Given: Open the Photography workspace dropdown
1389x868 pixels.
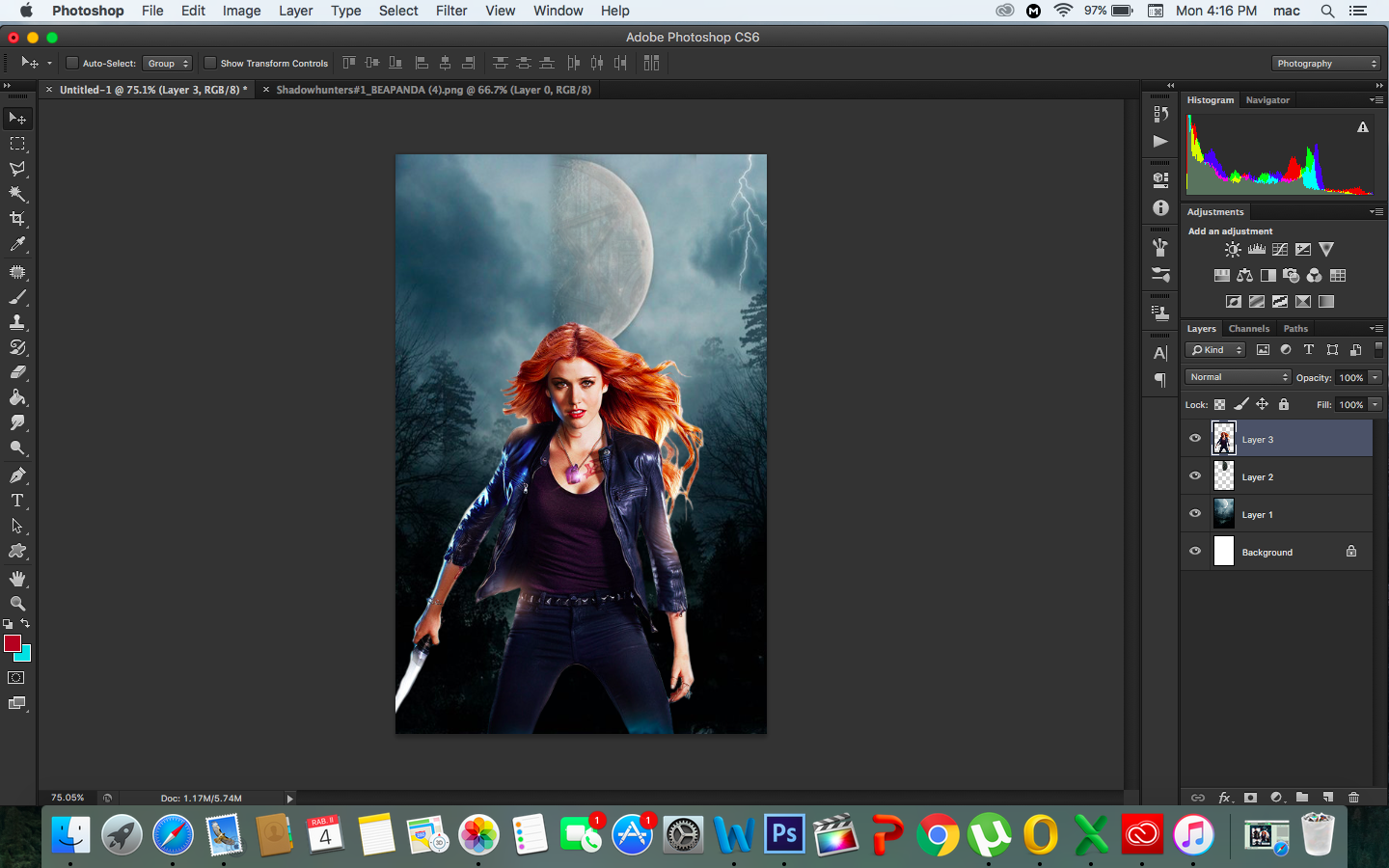Looking at the screenshot, I should (1326, 64).
